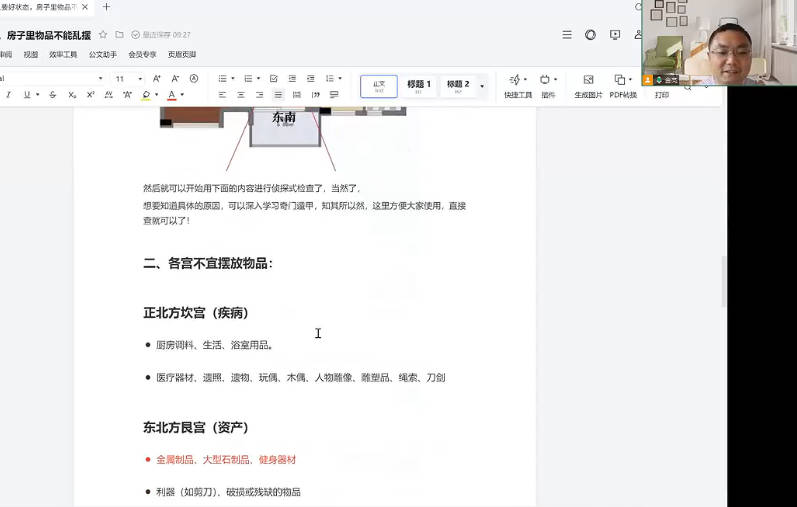Star the document as favorite
The height and width of the screenshot is (507, 797).
click(x=103, y=35)
